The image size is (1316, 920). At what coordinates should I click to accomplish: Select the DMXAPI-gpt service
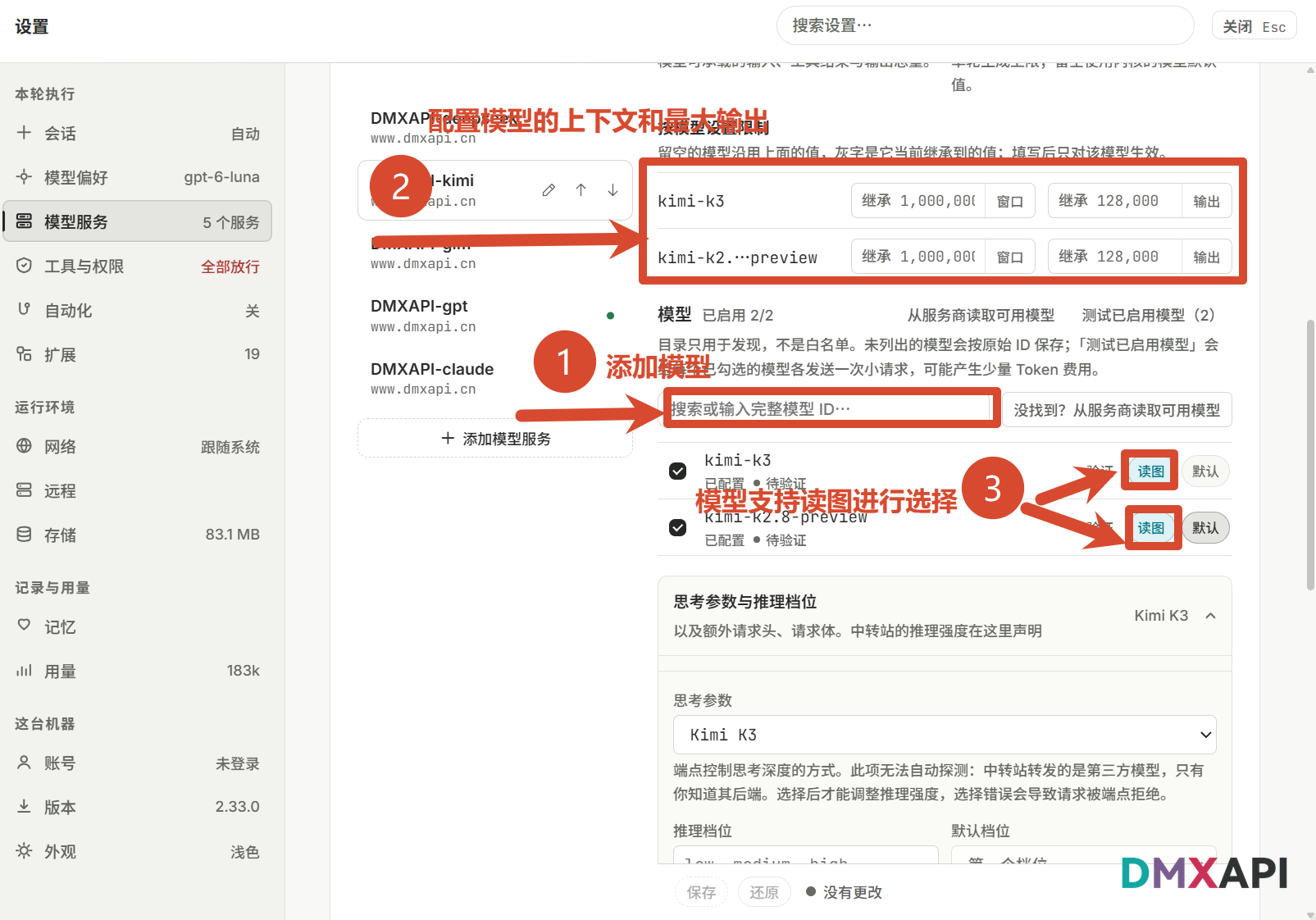coord(495,316)
